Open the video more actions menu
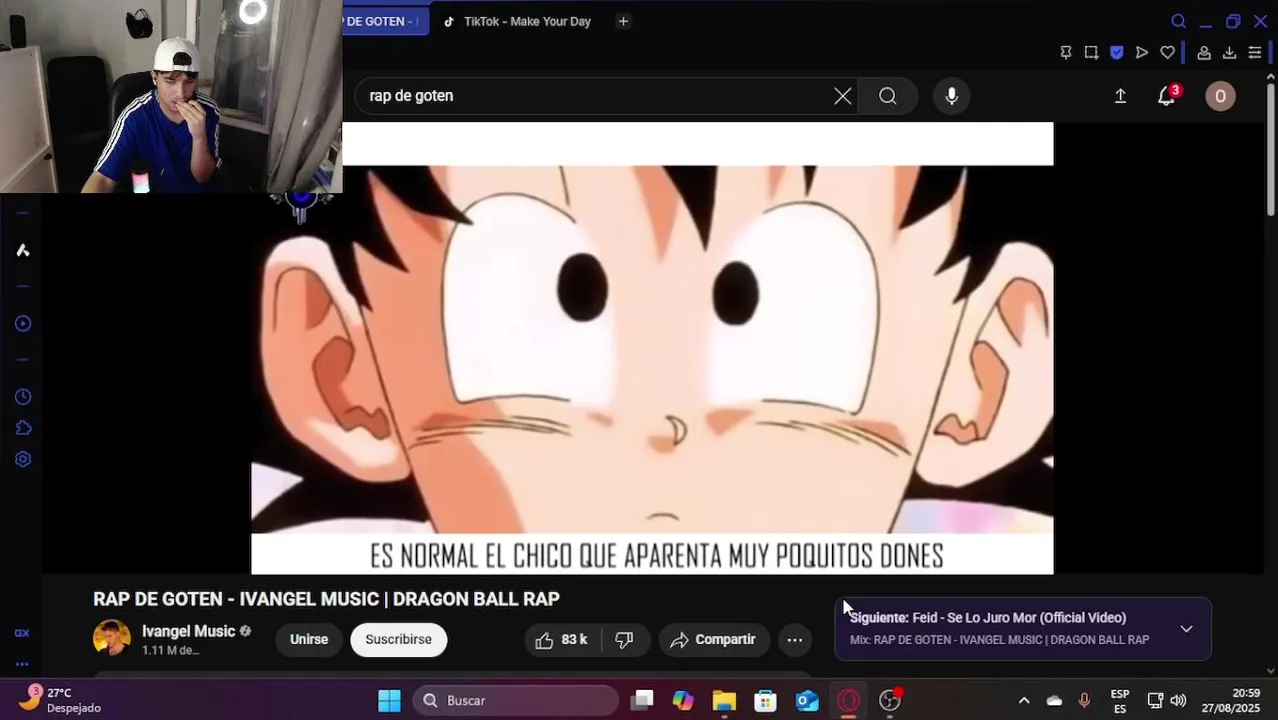 [x=794, y=640]
